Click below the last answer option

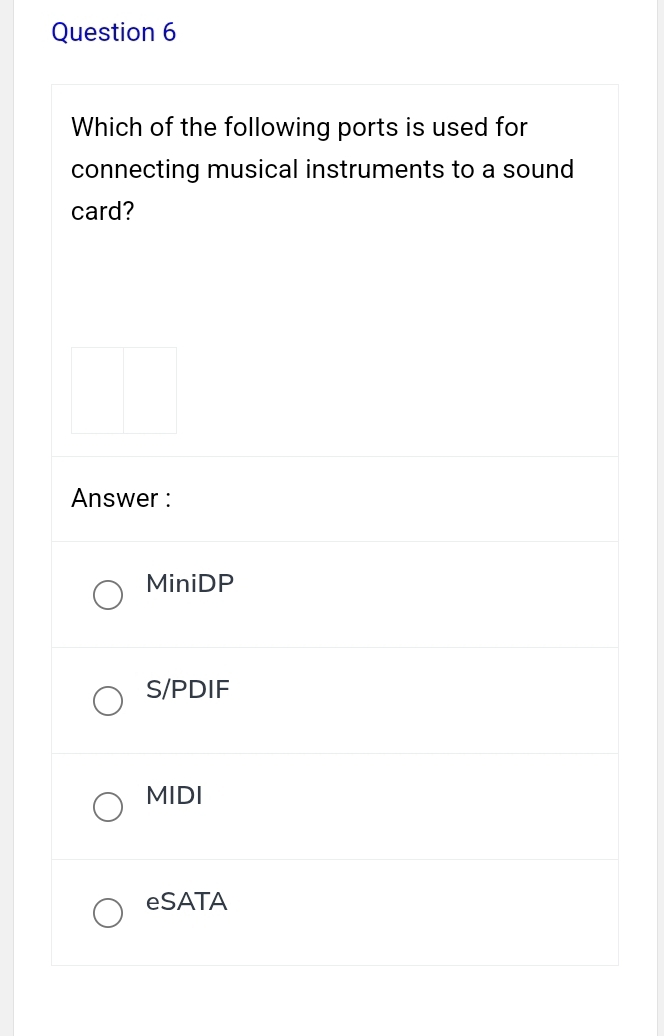335,1000
